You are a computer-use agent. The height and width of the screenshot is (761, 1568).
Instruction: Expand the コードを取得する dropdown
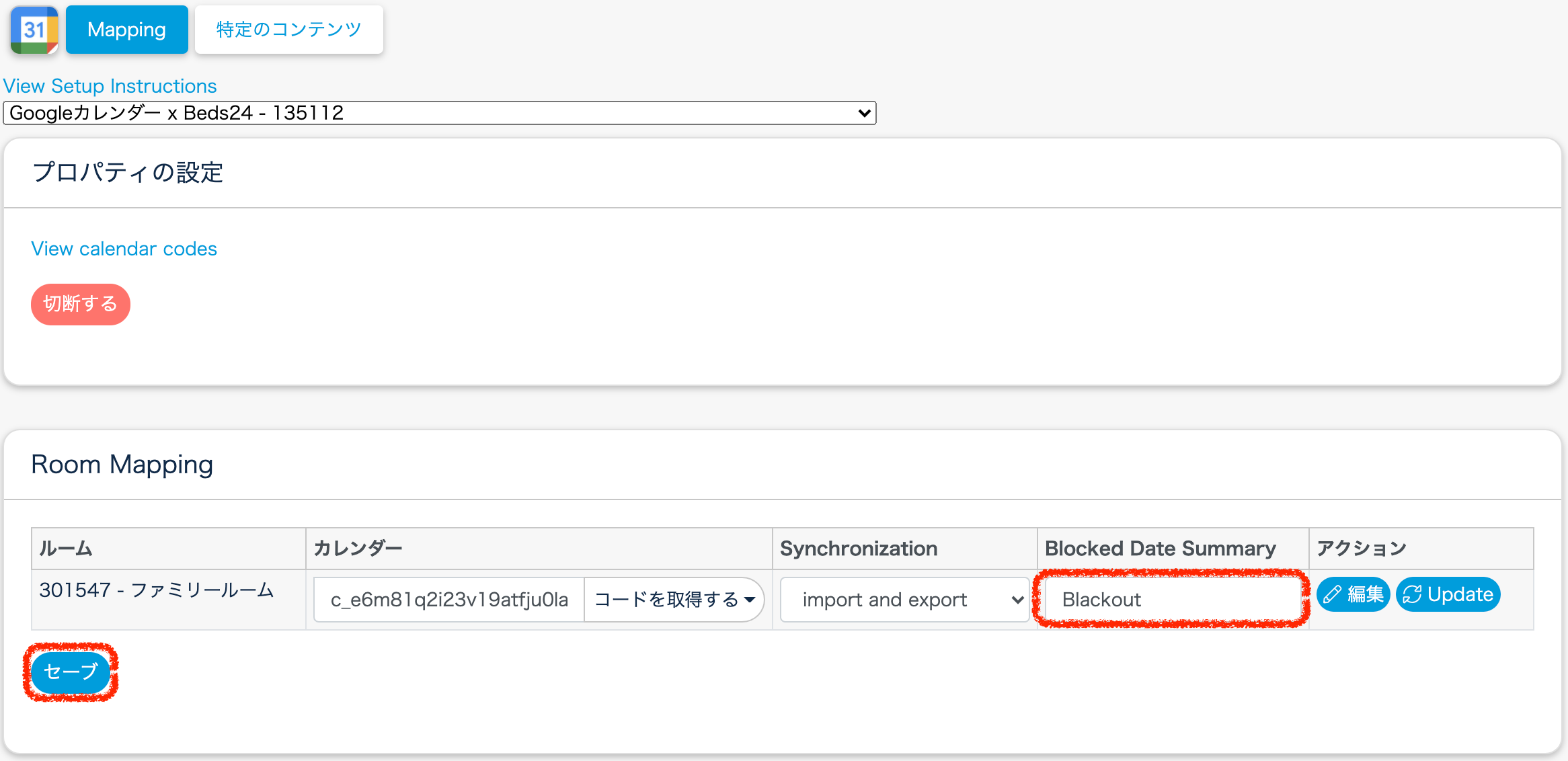coord(674,600)
